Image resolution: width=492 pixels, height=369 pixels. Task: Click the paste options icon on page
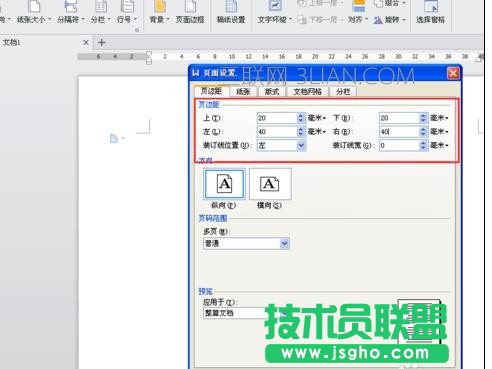tap(117, 138)
